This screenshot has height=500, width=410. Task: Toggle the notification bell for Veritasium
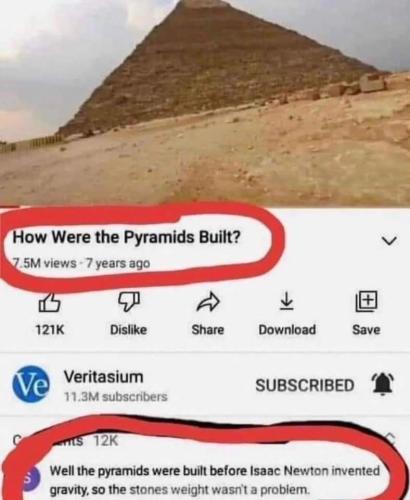pos(383,384)
